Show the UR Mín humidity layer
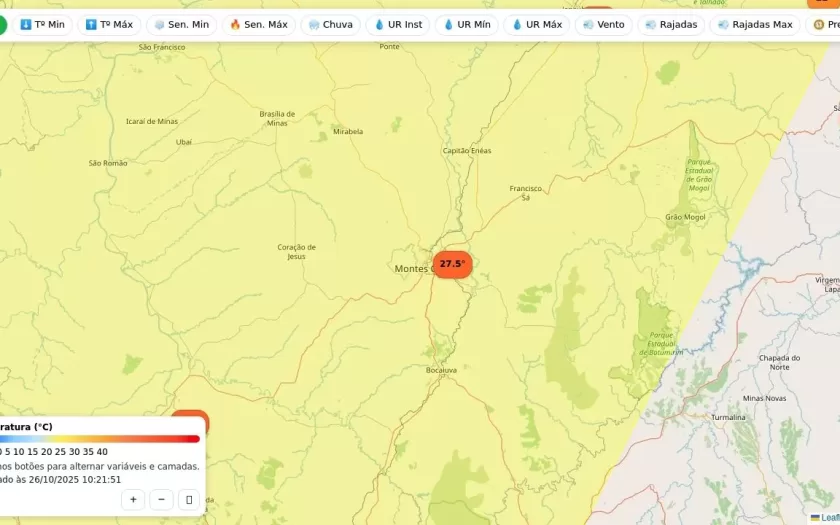 [467, 25]
